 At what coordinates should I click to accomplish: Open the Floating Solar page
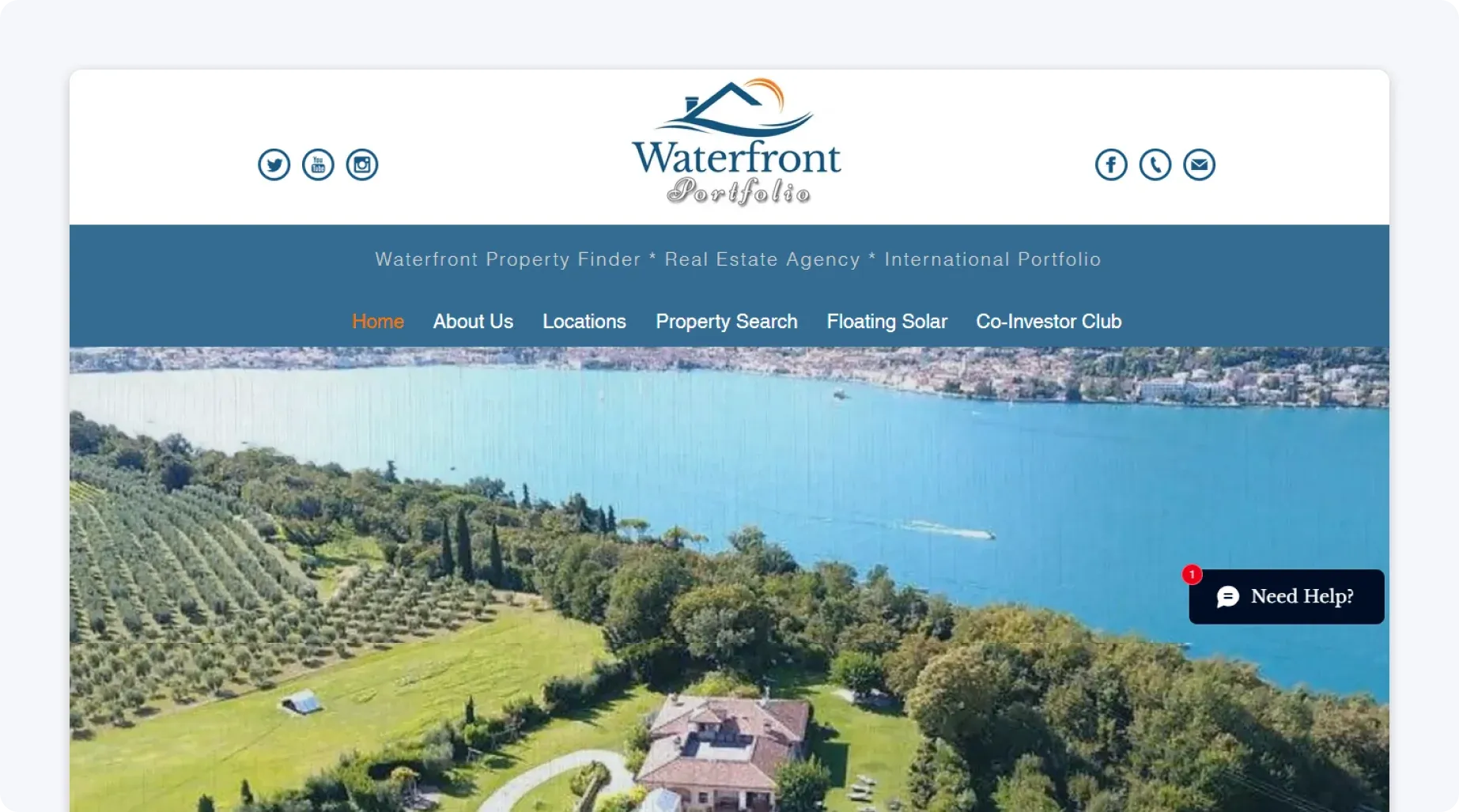887,322
